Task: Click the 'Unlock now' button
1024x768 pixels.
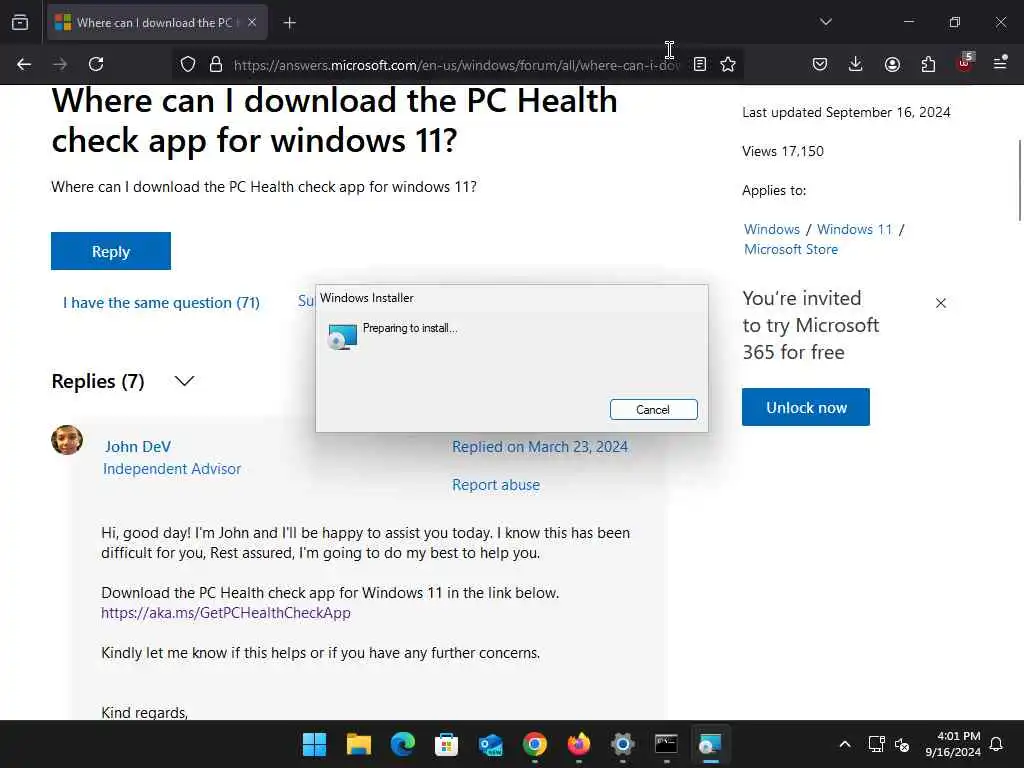Action: click(x=806, y=407)
